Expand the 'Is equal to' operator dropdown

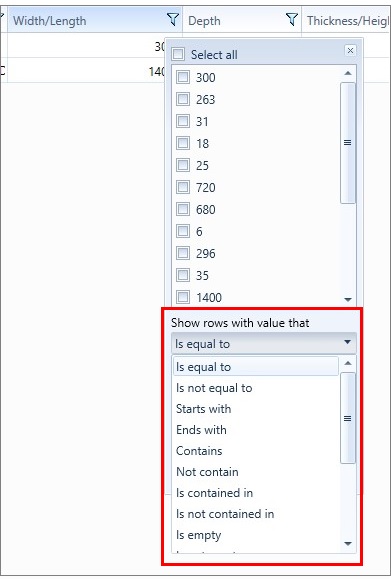click(x=264, y=343)
